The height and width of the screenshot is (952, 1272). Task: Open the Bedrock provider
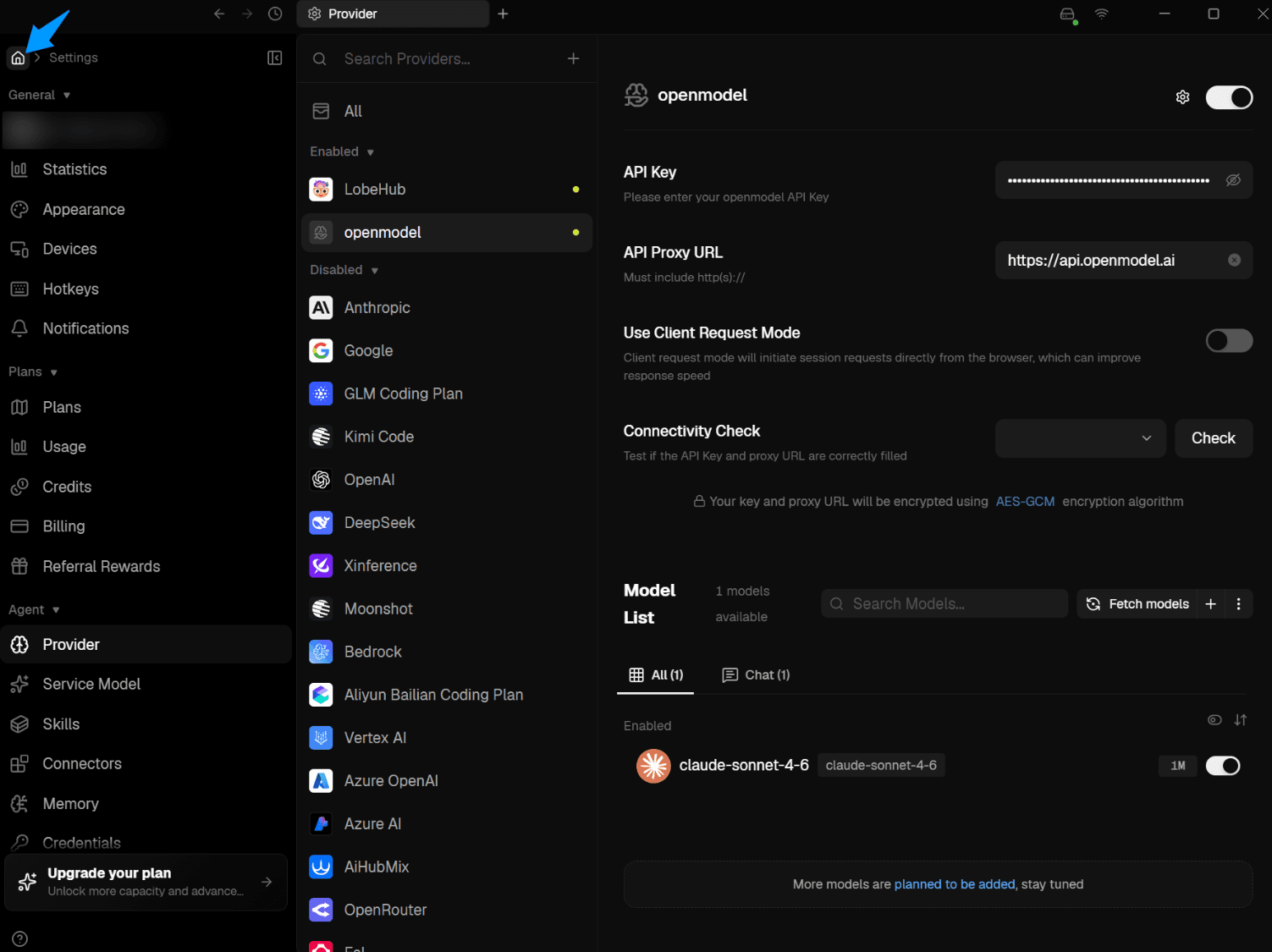[x=447, y=652]
